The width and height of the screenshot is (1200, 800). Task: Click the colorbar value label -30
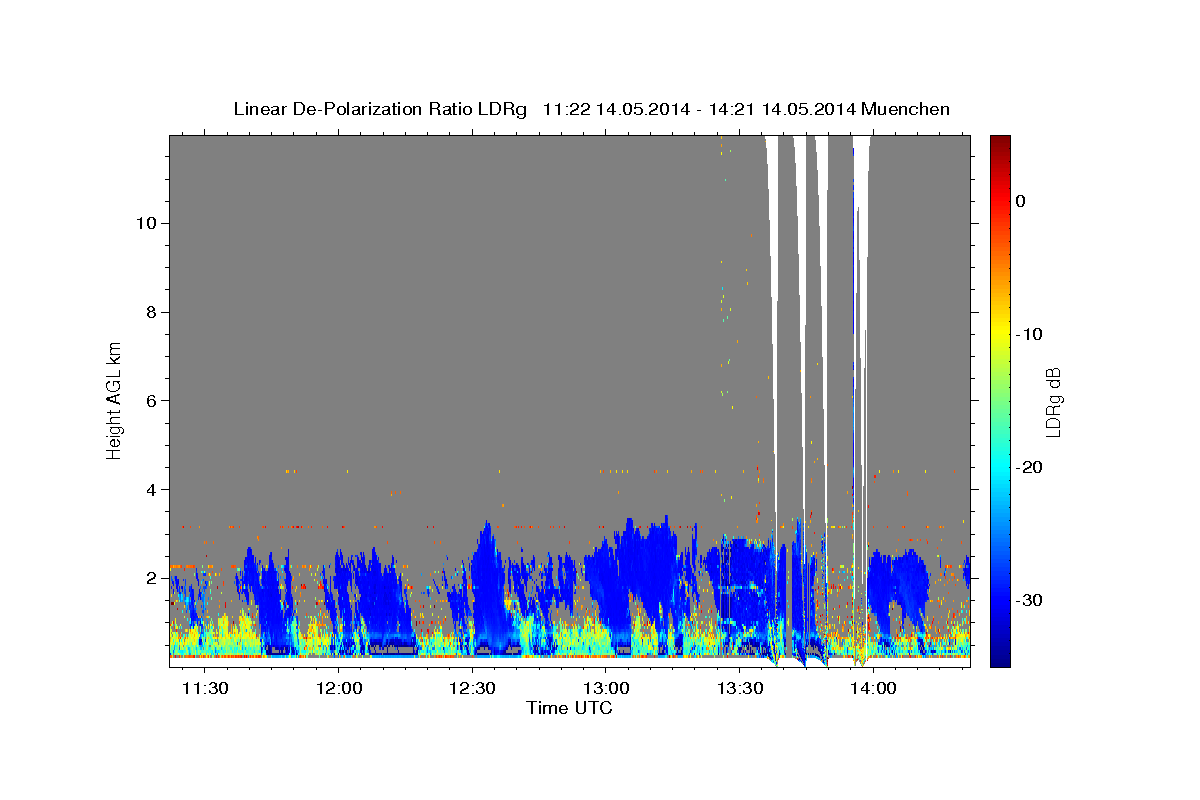coord(1030,600)
